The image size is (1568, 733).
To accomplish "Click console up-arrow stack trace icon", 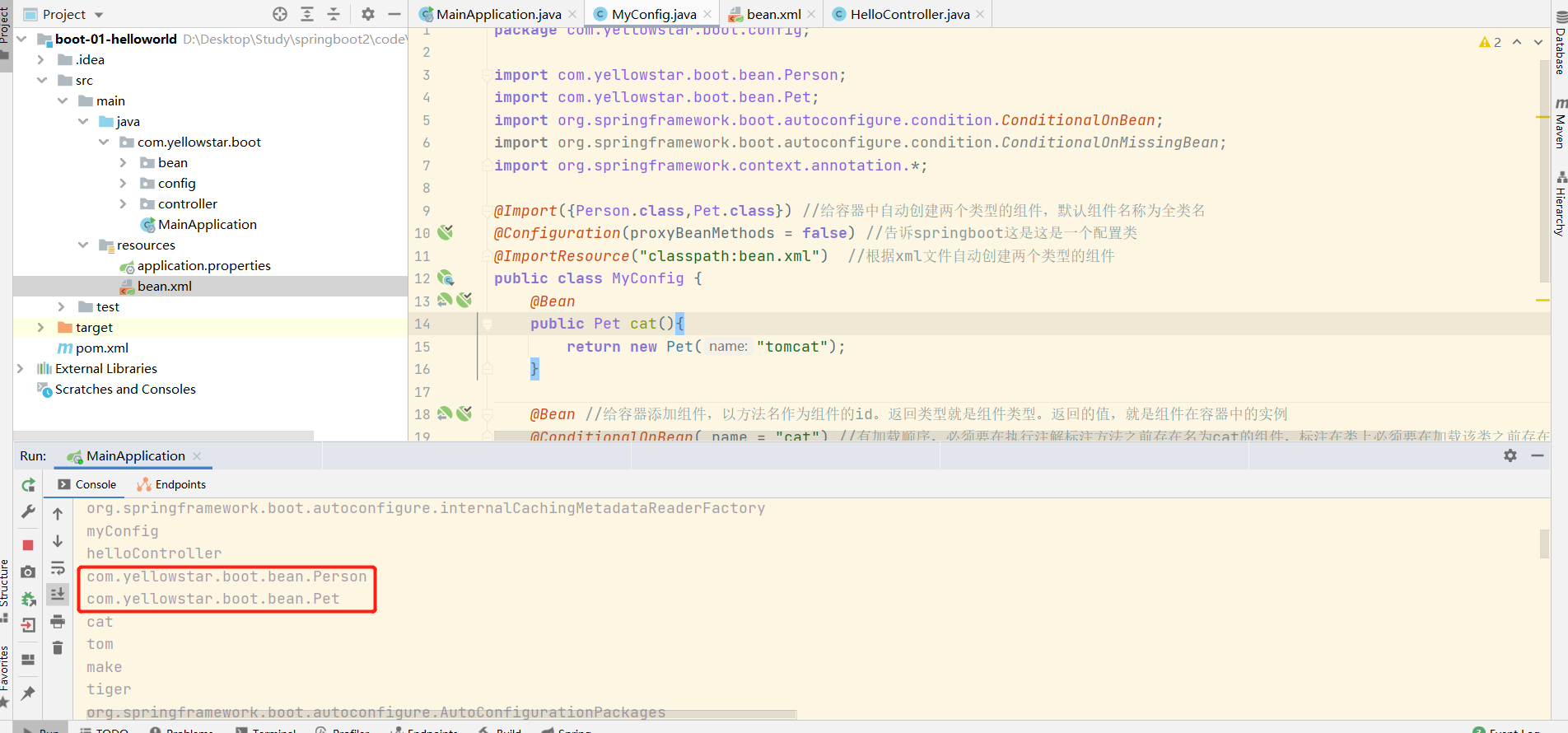I will coord(58,514).
